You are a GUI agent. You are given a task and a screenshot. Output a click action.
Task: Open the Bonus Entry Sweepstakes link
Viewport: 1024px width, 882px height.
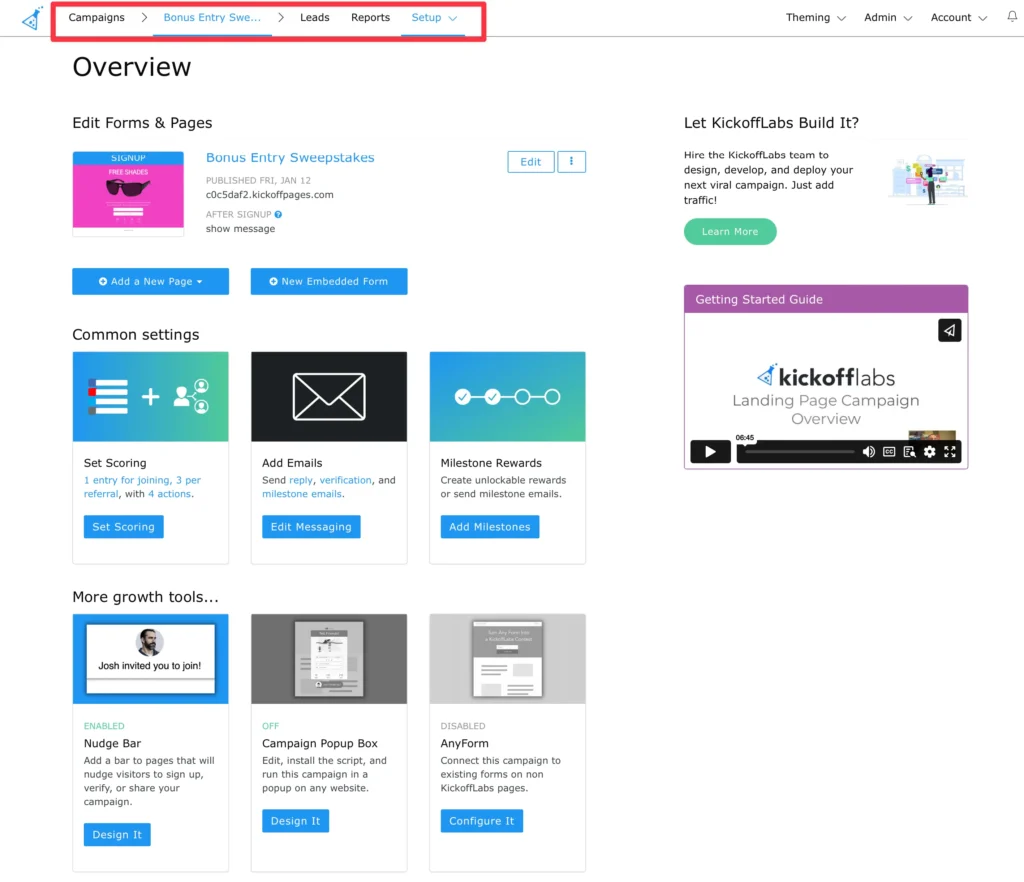point(290,157)
